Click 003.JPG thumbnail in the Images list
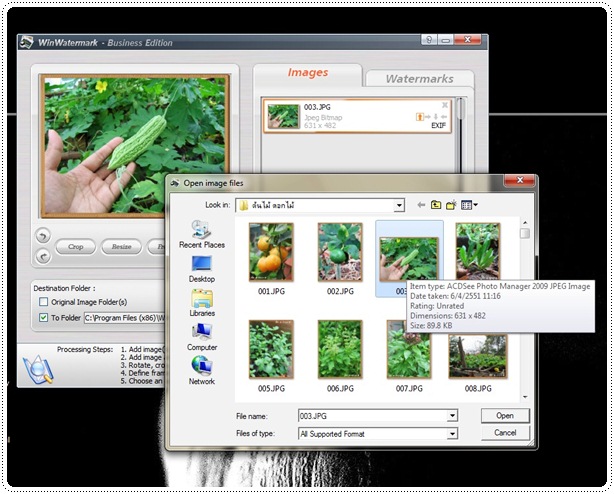 coord(284,116)
